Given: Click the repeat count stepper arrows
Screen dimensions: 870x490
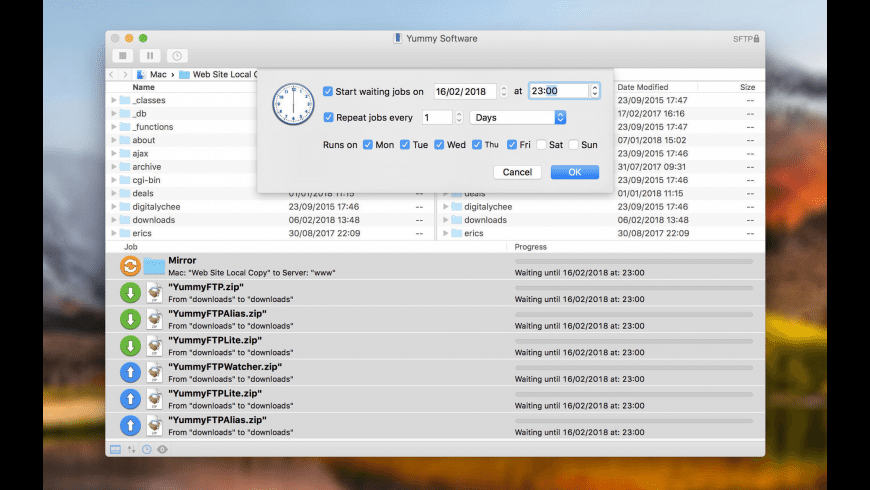Looking at the screenshot, I should [x=459, y=118].
